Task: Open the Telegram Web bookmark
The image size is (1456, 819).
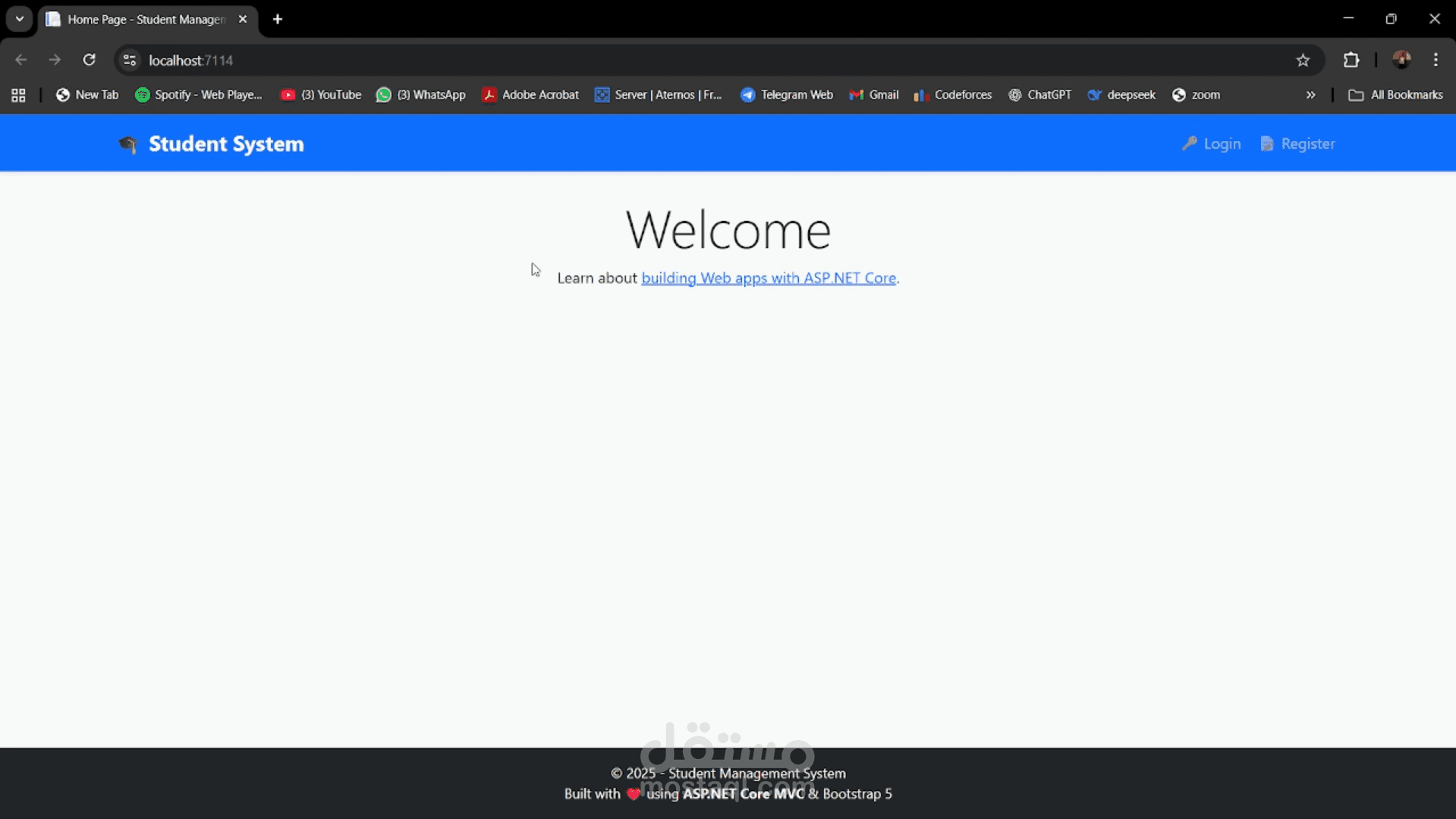Action: 787,94
